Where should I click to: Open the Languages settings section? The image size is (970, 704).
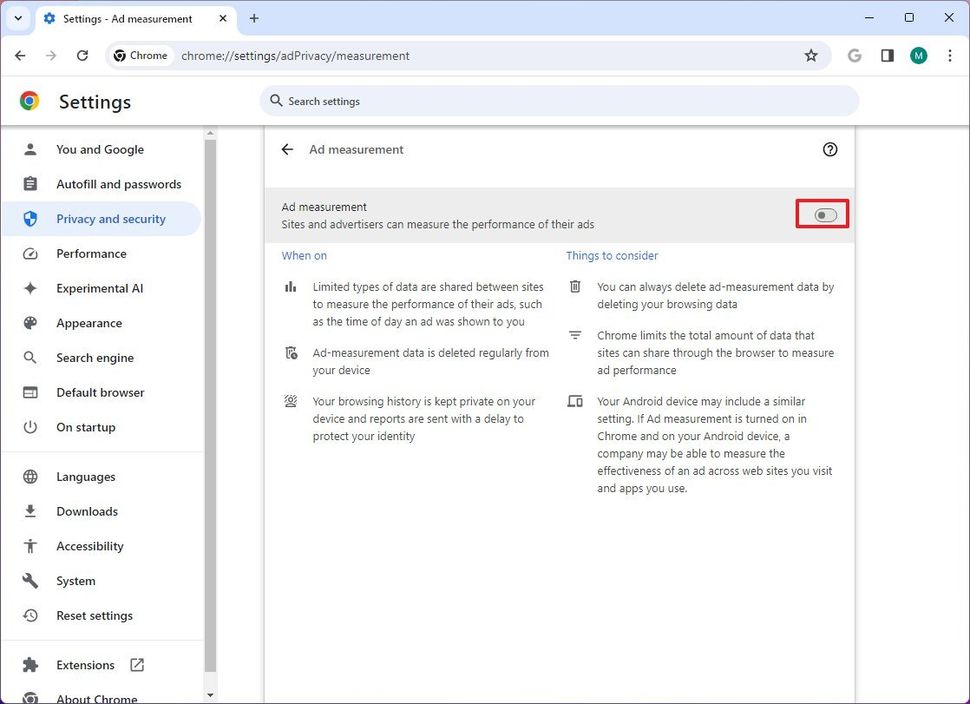point(87,476)
